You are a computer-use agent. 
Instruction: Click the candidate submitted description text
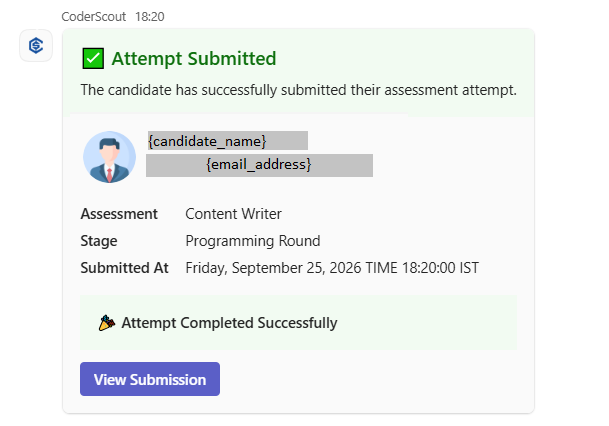tap(299, 90)
